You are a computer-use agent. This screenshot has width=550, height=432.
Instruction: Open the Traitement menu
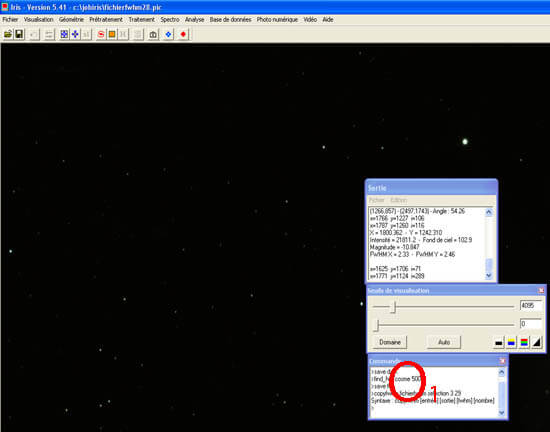coord(142,20)
